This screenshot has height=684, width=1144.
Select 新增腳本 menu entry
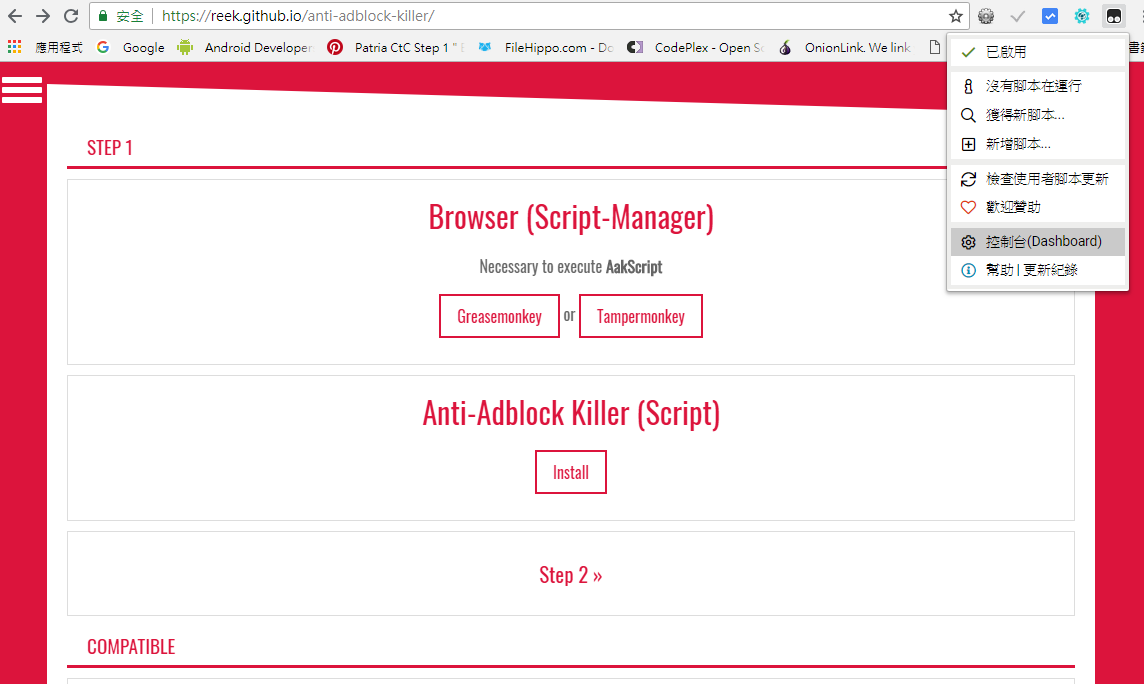click(1037, 144)
